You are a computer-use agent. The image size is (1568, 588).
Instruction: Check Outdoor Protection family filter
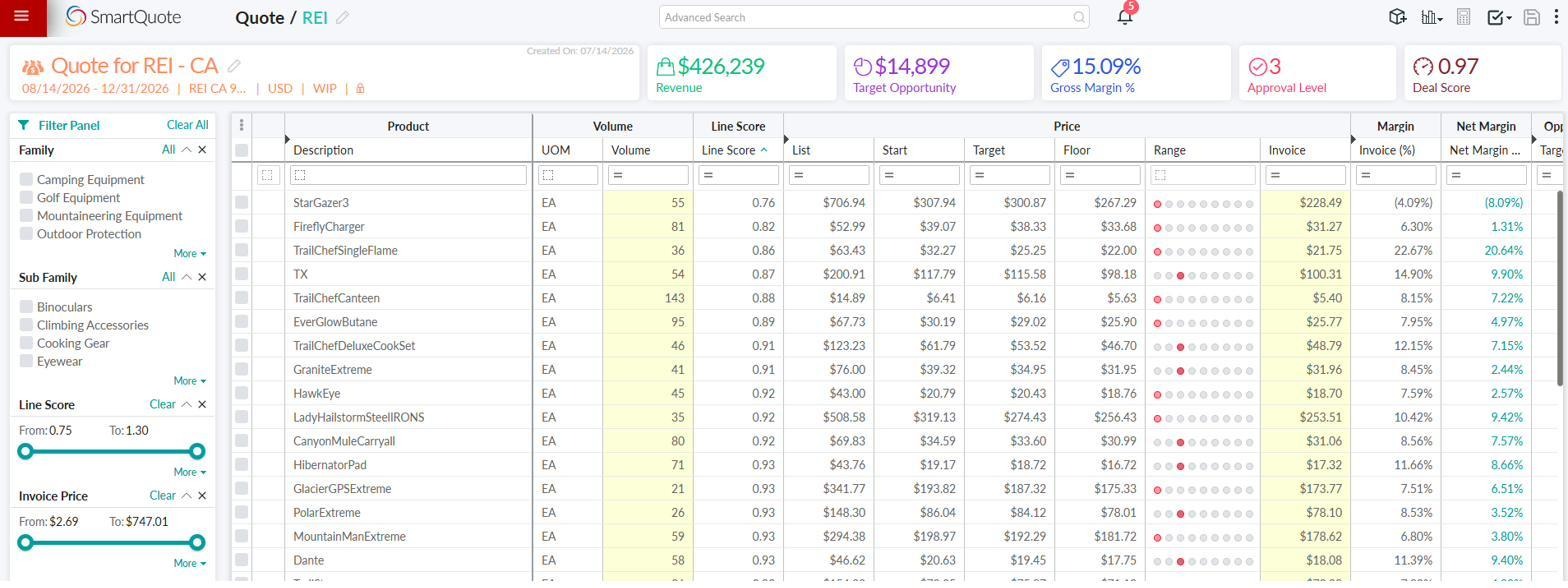click(26, 233)
